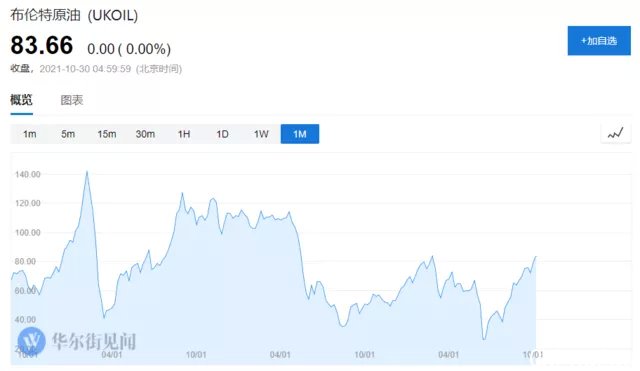This screenshot has height=371, width=640.
Task: Click the chart peak near 140.00
Action: 87,172
